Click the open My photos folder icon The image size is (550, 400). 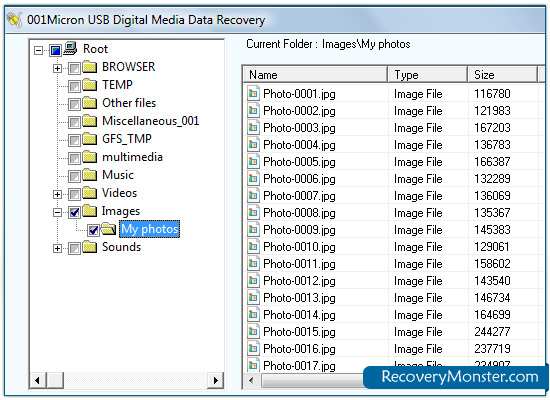coord(109,229)
